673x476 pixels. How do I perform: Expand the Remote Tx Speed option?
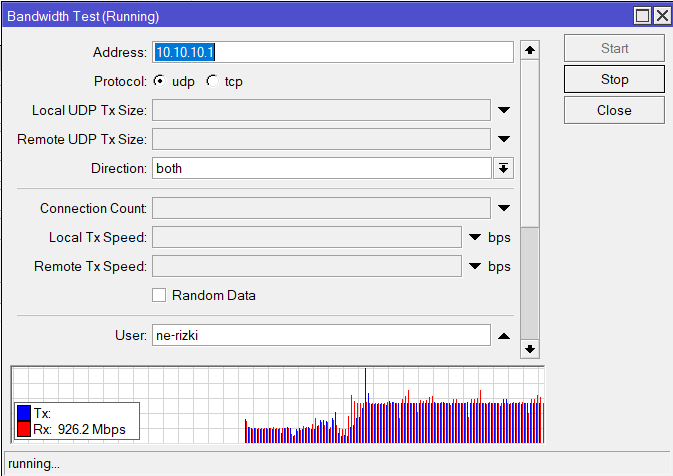tap(475, 266)
